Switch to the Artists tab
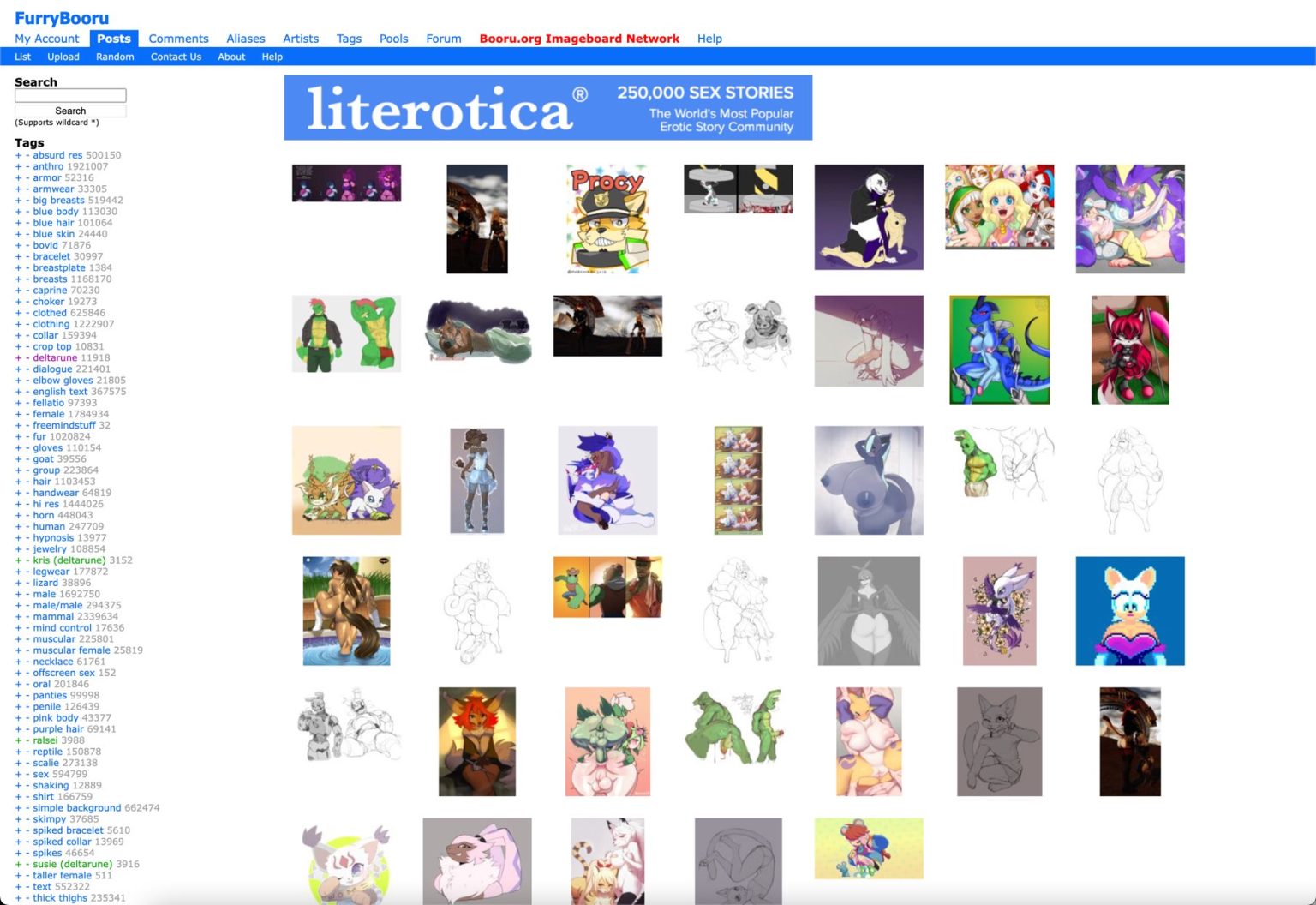 point(301,39)
